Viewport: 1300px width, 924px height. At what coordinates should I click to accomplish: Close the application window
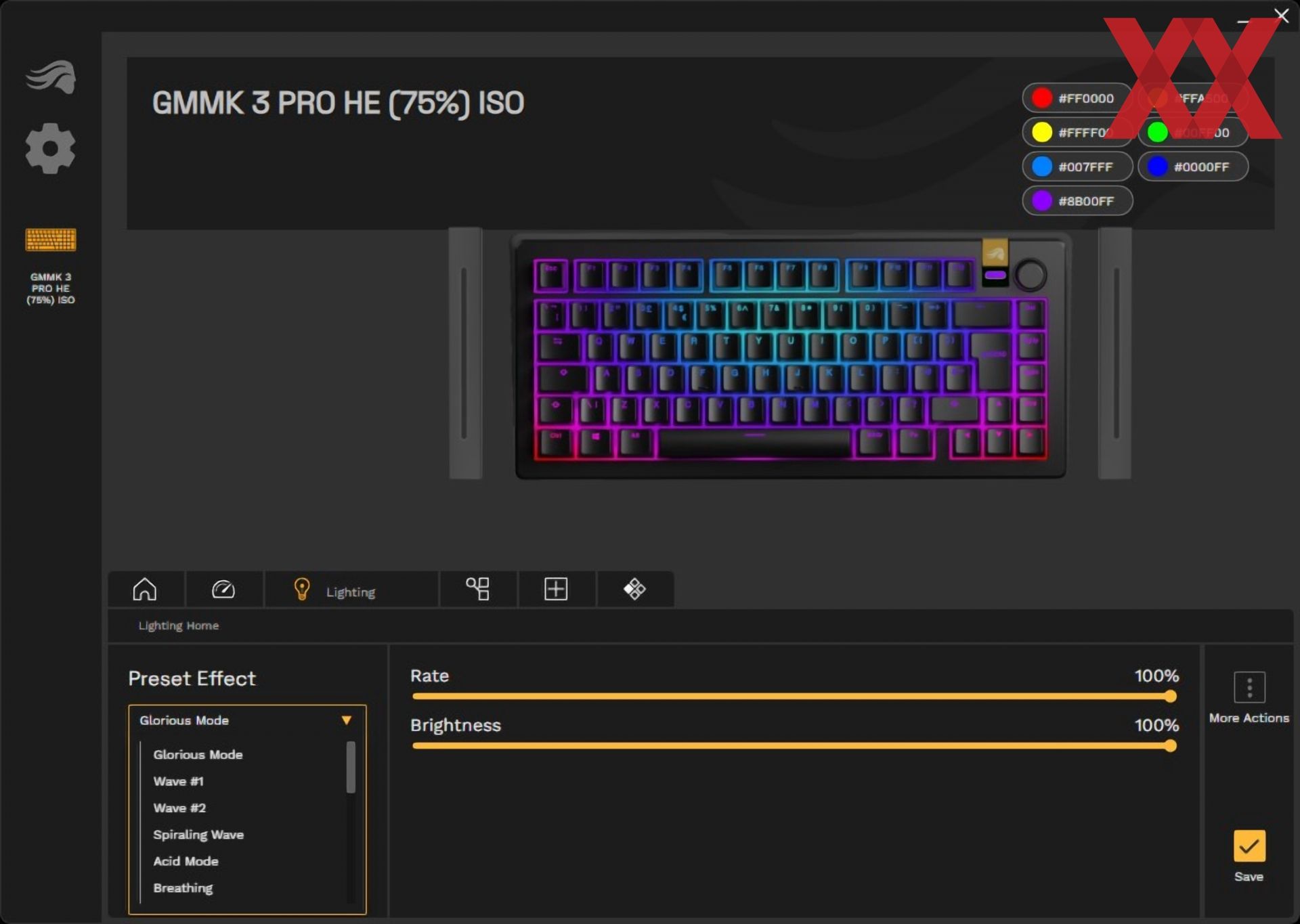pyautogui.click(x=1281, y=15)
